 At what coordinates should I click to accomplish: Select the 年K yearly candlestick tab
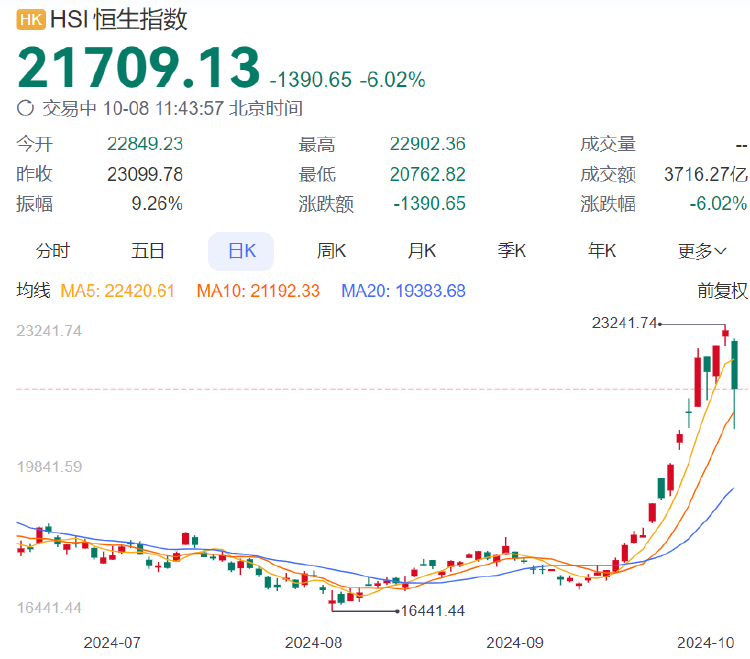(x=602, y=251)
